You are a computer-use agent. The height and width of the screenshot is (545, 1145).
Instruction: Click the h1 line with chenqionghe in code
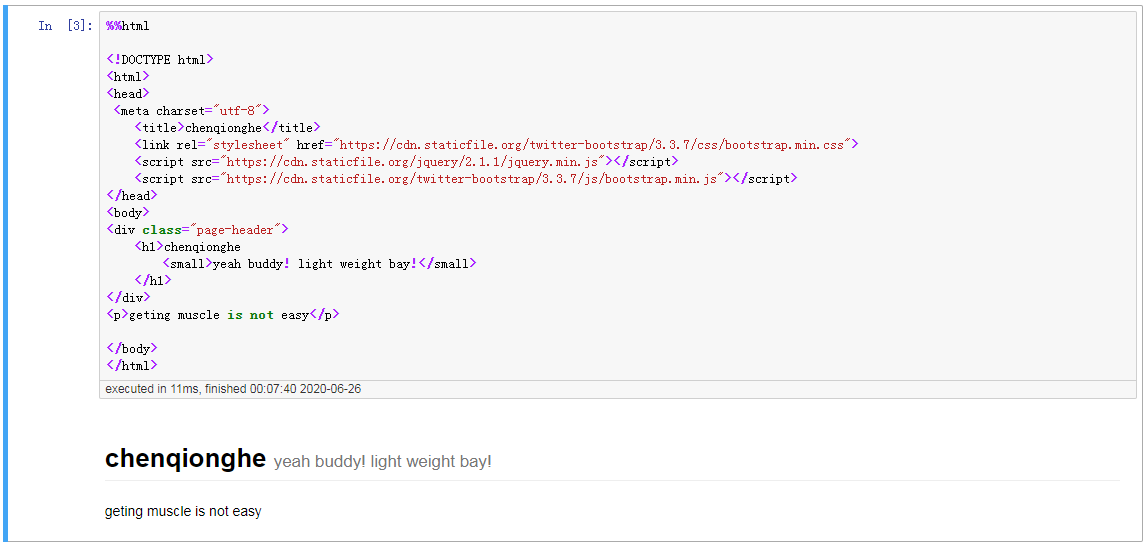pyautogui.click(x=188, y=246)
